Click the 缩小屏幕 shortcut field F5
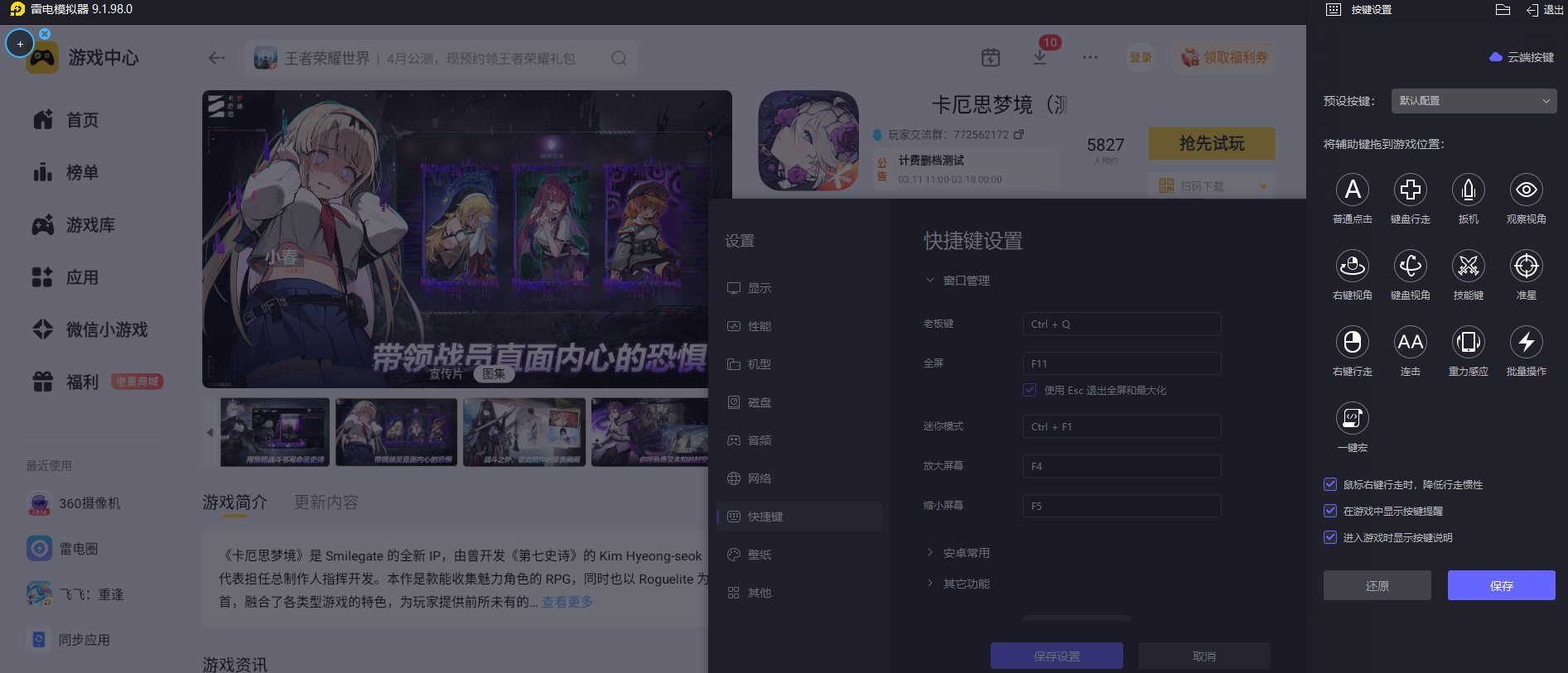The image size is (1568, 673). coord(1122,506)
